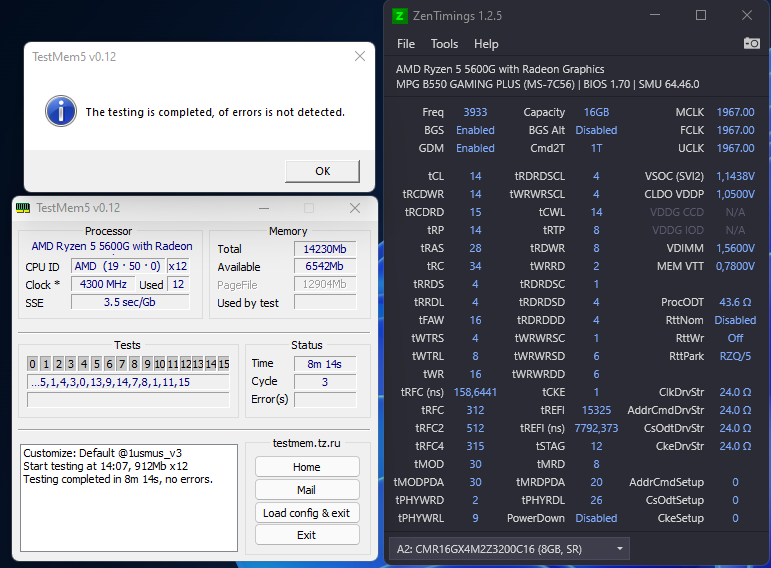Screen dimensions: 771x568
Task: Click the log line 'Customize: Default @1usmus_v3'
Action: click(102, 453)
